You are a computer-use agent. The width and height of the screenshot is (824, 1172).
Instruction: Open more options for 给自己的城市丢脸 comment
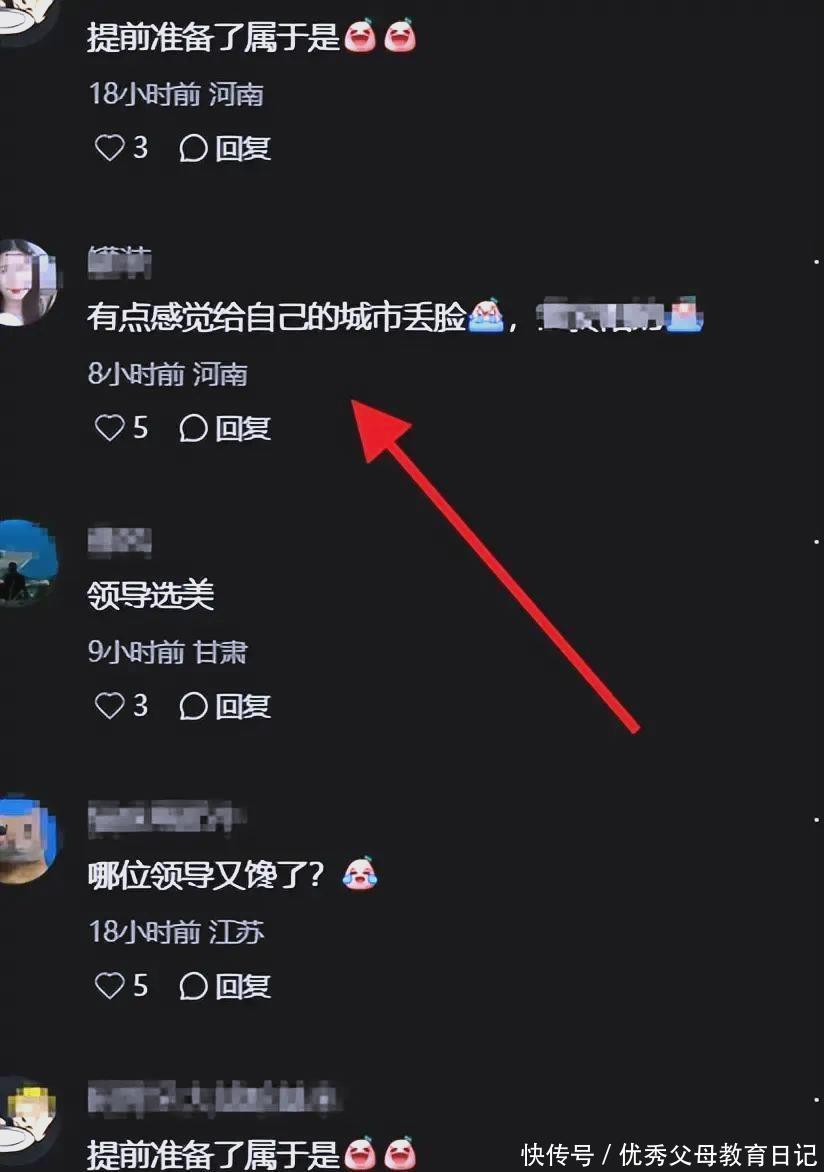coord(816,262)
